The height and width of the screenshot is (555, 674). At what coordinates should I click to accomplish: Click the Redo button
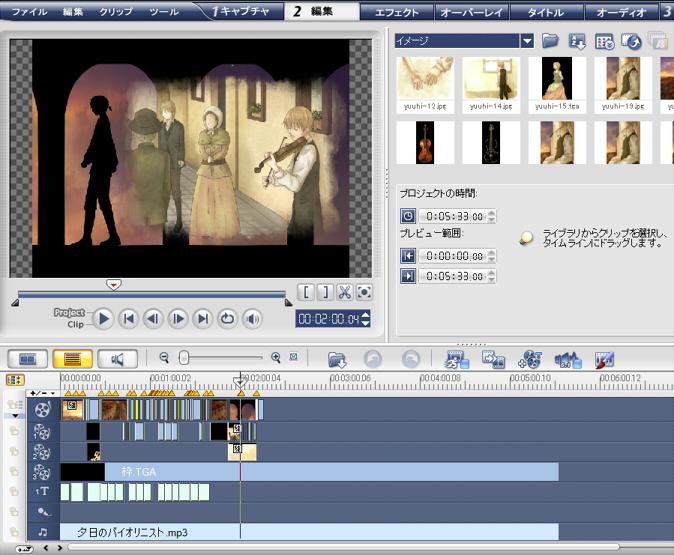[411, 359]
